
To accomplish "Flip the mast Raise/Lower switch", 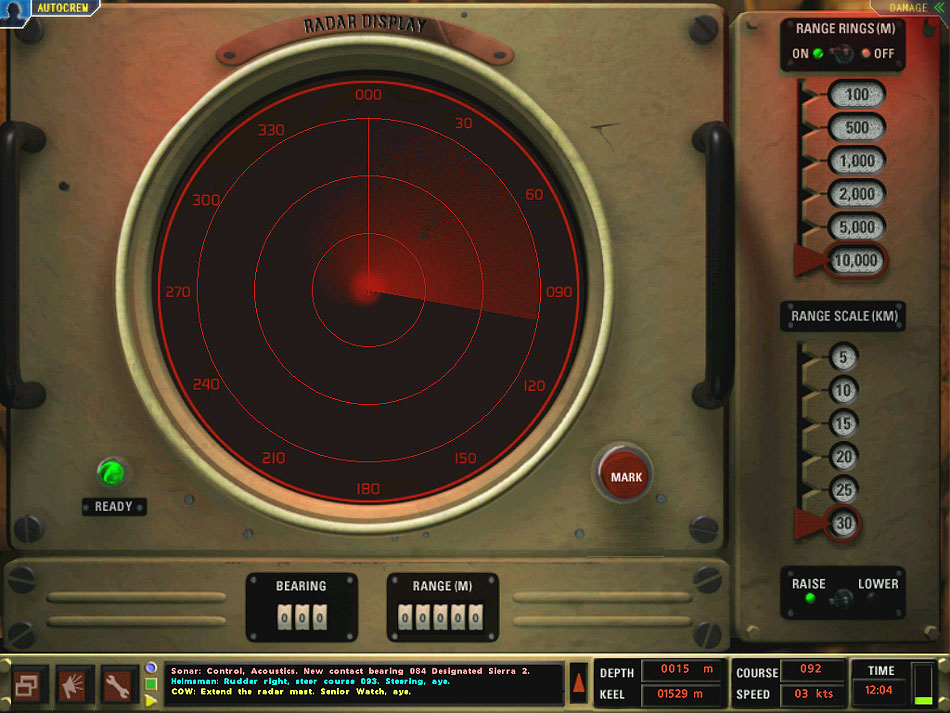I will tap(842, 599).
